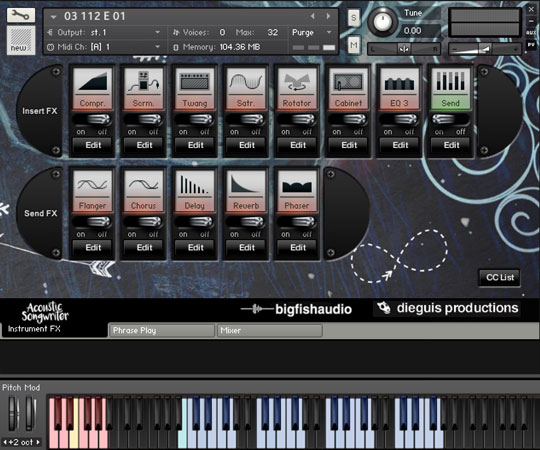Go to previous instrument with left arrow
540x450 pixels.
312,16
